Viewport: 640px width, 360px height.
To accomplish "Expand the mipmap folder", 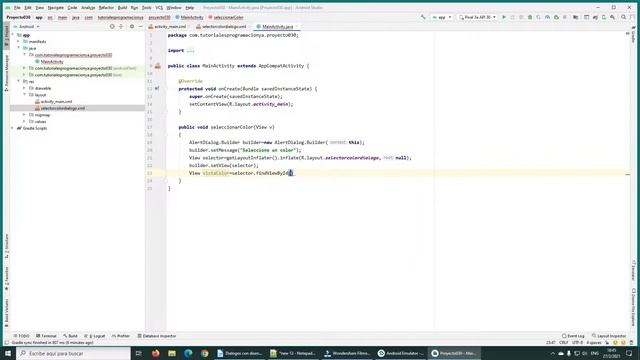I will pyautogui.click(x=24, y=115).
